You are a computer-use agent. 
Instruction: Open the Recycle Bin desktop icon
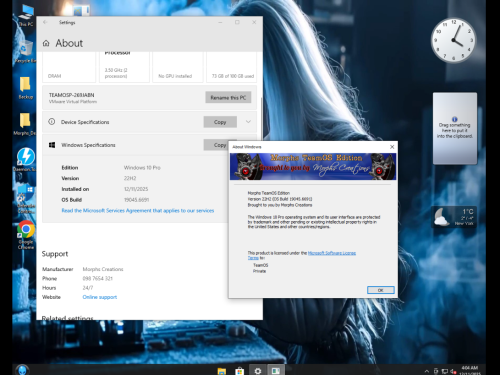click(25, 52)
